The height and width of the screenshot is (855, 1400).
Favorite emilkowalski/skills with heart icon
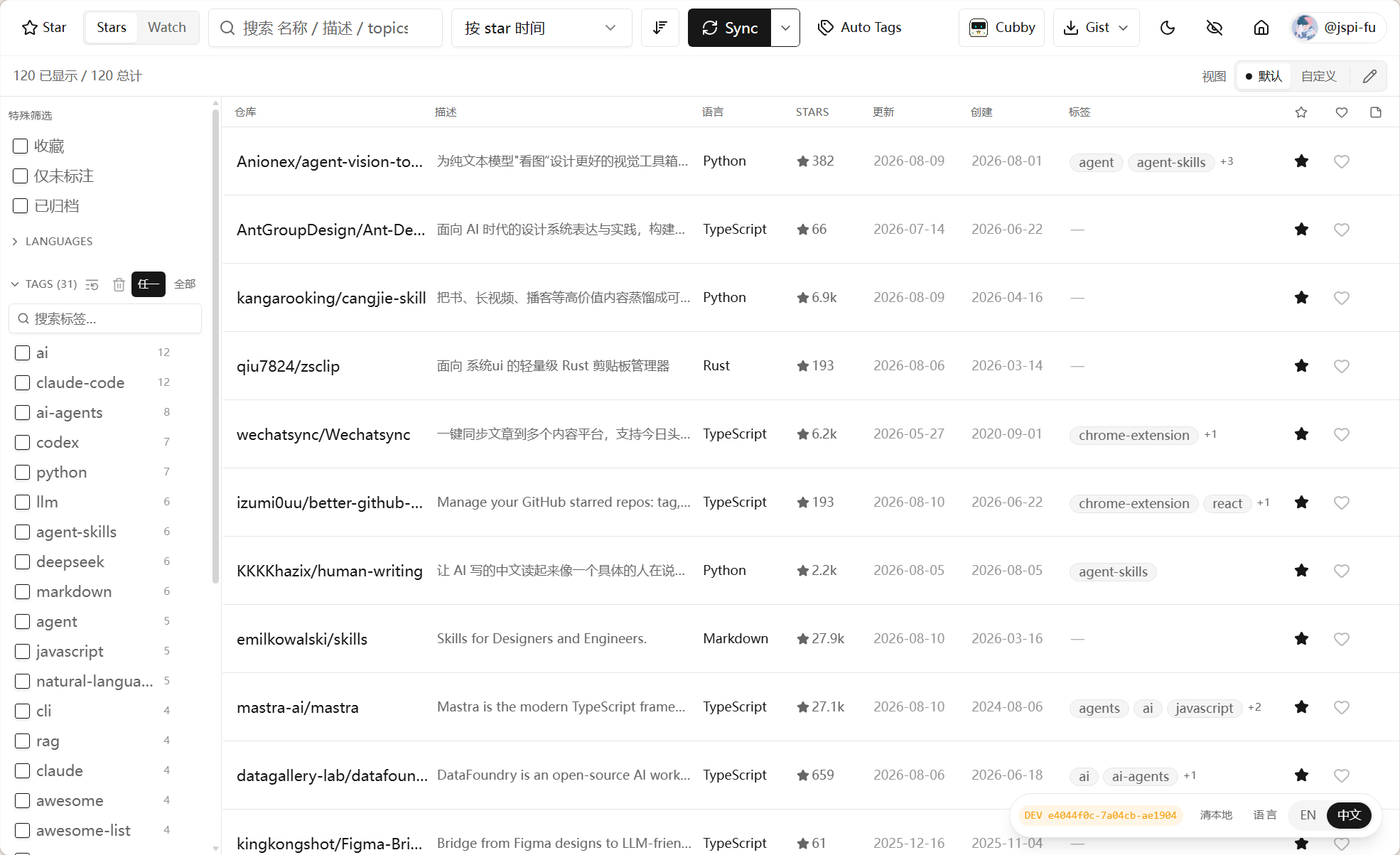(x=1342, y=639)
